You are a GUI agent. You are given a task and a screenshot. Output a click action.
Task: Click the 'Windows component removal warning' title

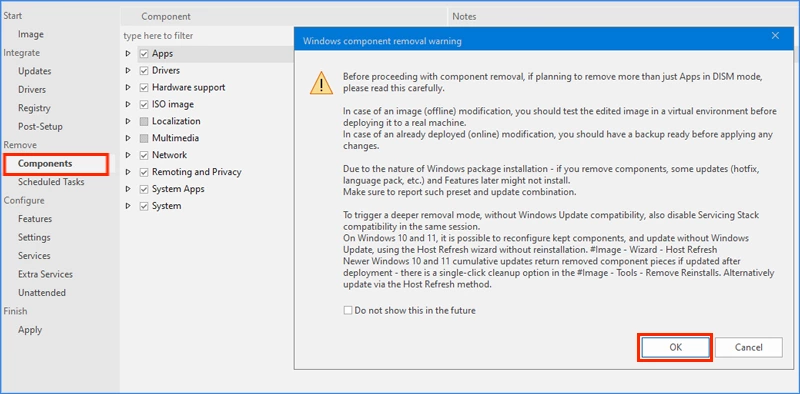(382, 41)
